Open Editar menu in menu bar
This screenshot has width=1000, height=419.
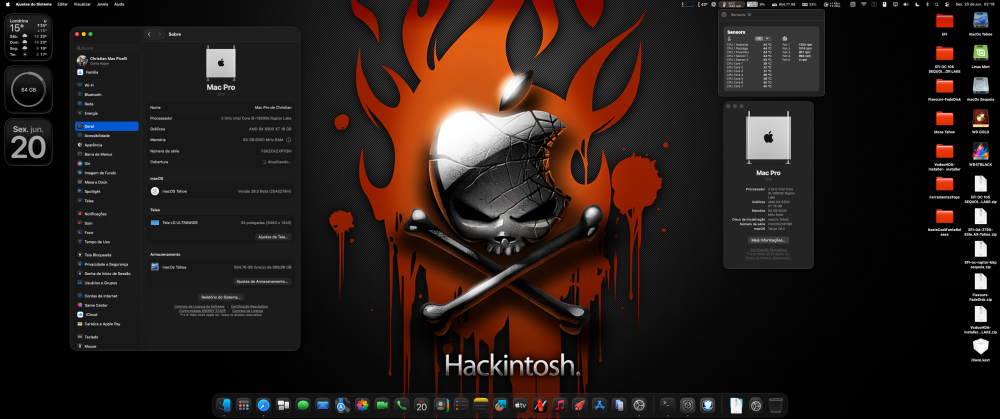tap(62, 4)
